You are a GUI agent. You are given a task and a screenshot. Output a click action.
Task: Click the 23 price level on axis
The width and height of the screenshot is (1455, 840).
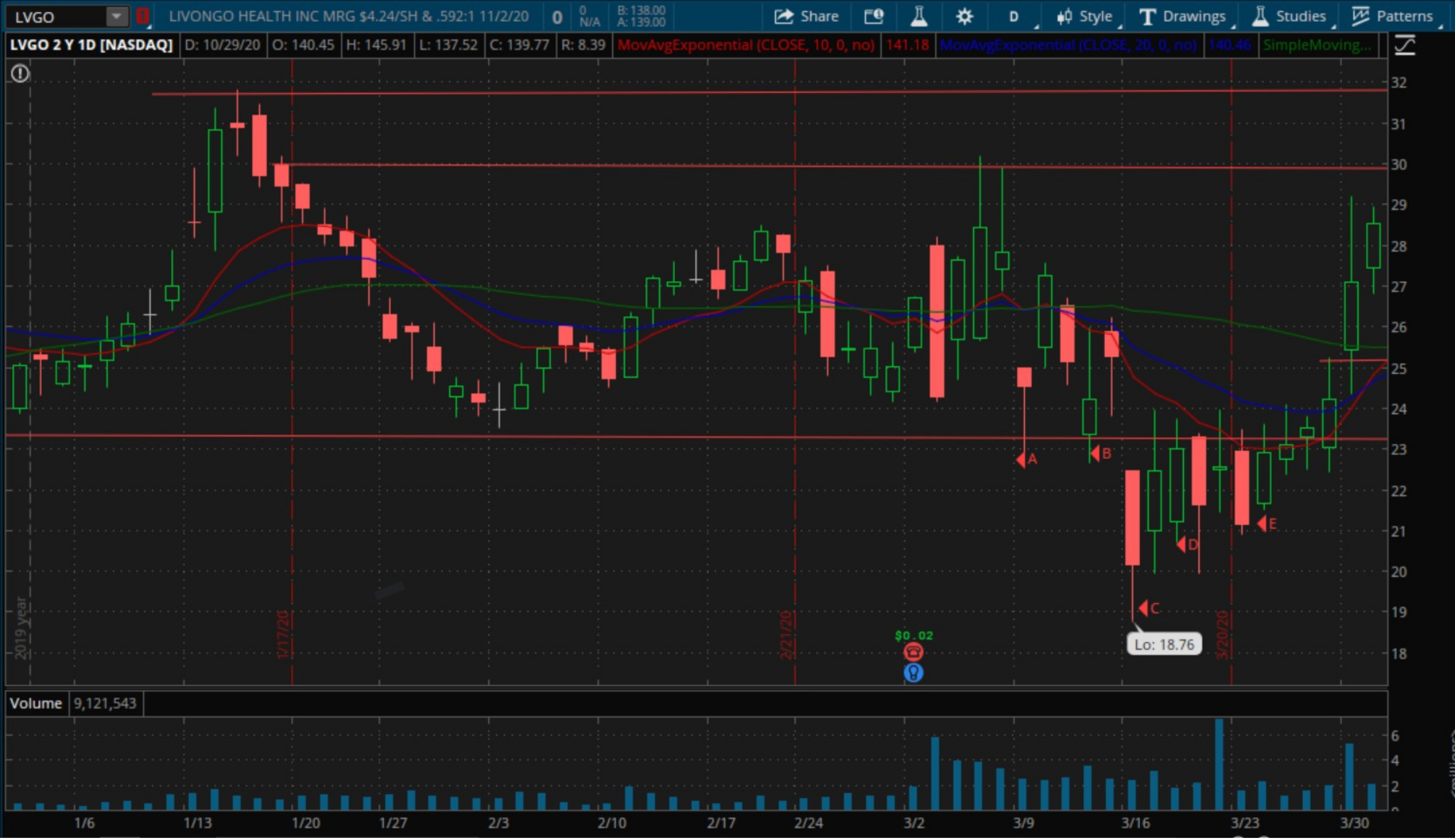coord(1398,450)
